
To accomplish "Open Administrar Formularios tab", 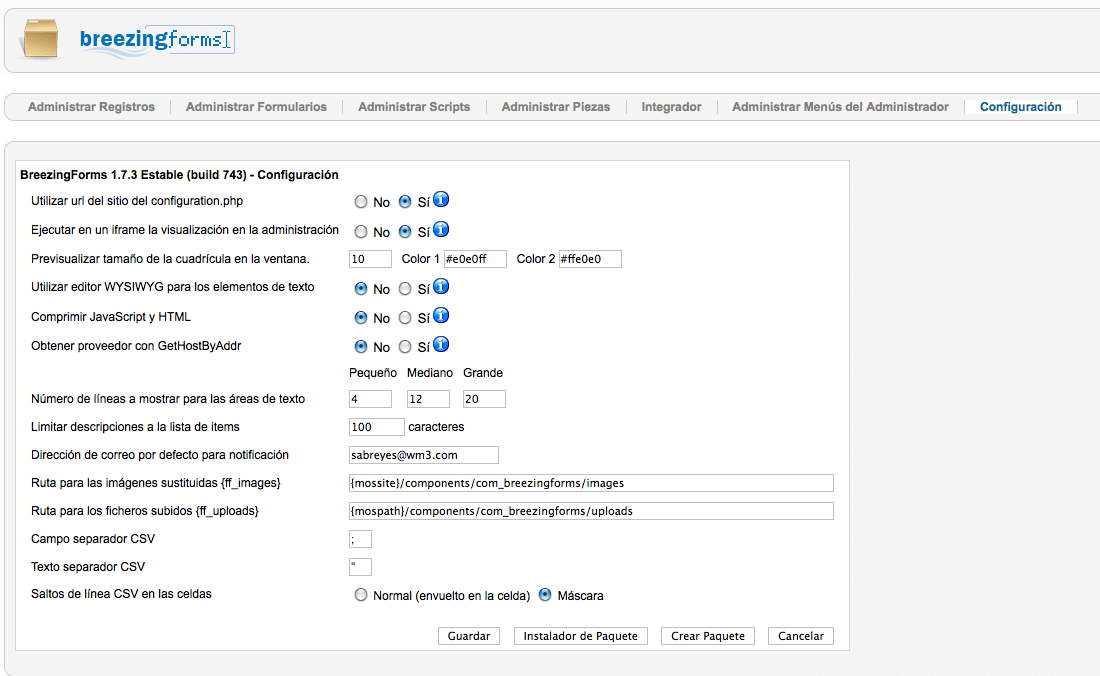I will click(x=256, y=107).
